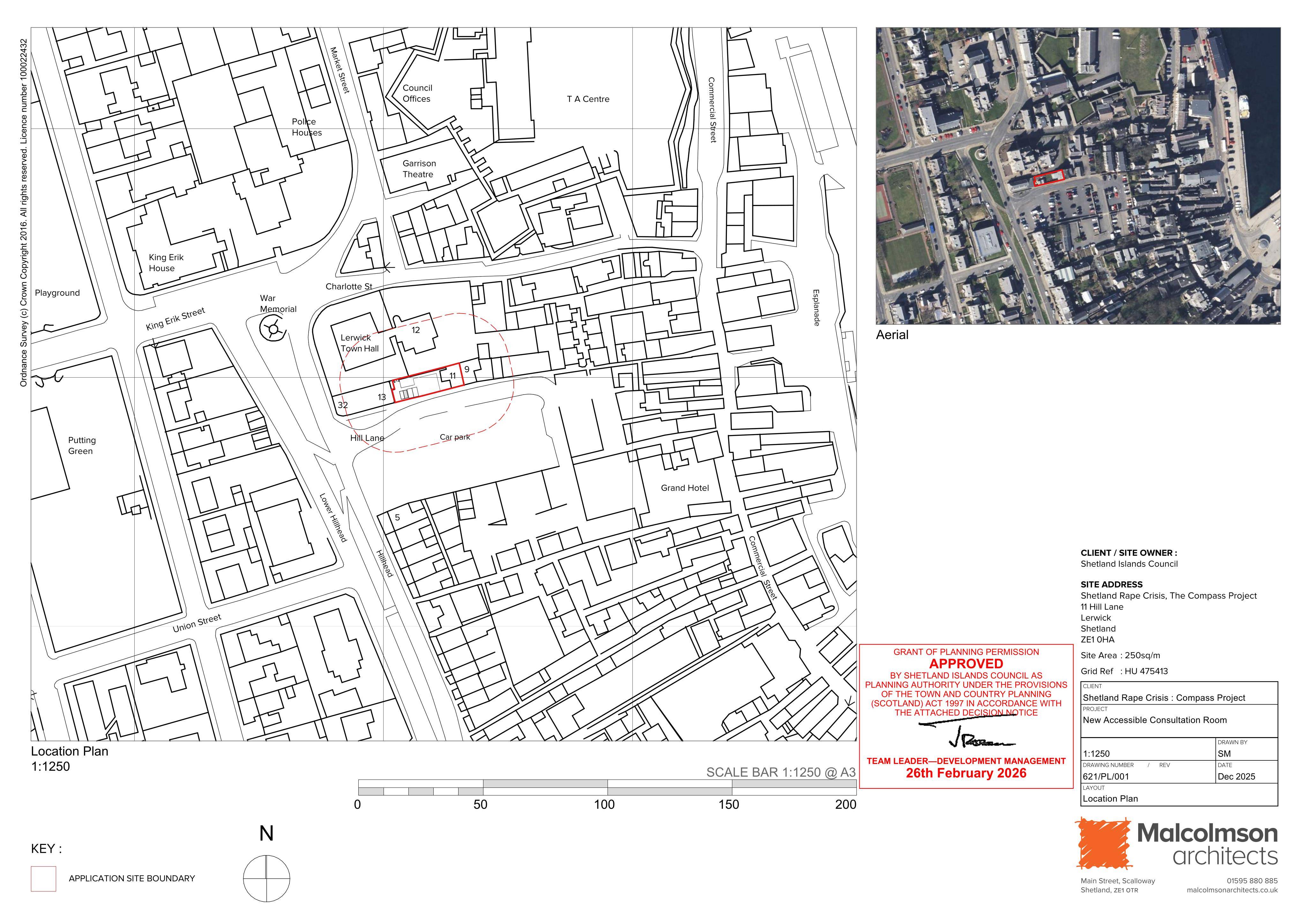Screen dimensions: 1307x924
Task: Select the 'Hill Lane' street label
Action: pos(367,438)
